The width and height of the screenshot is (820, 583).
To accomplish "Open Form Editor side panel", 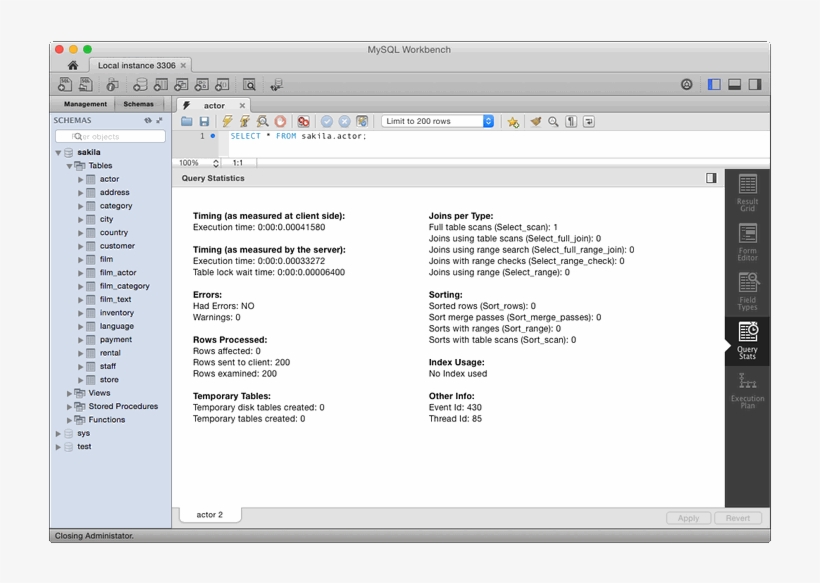I will pos(747,242).
